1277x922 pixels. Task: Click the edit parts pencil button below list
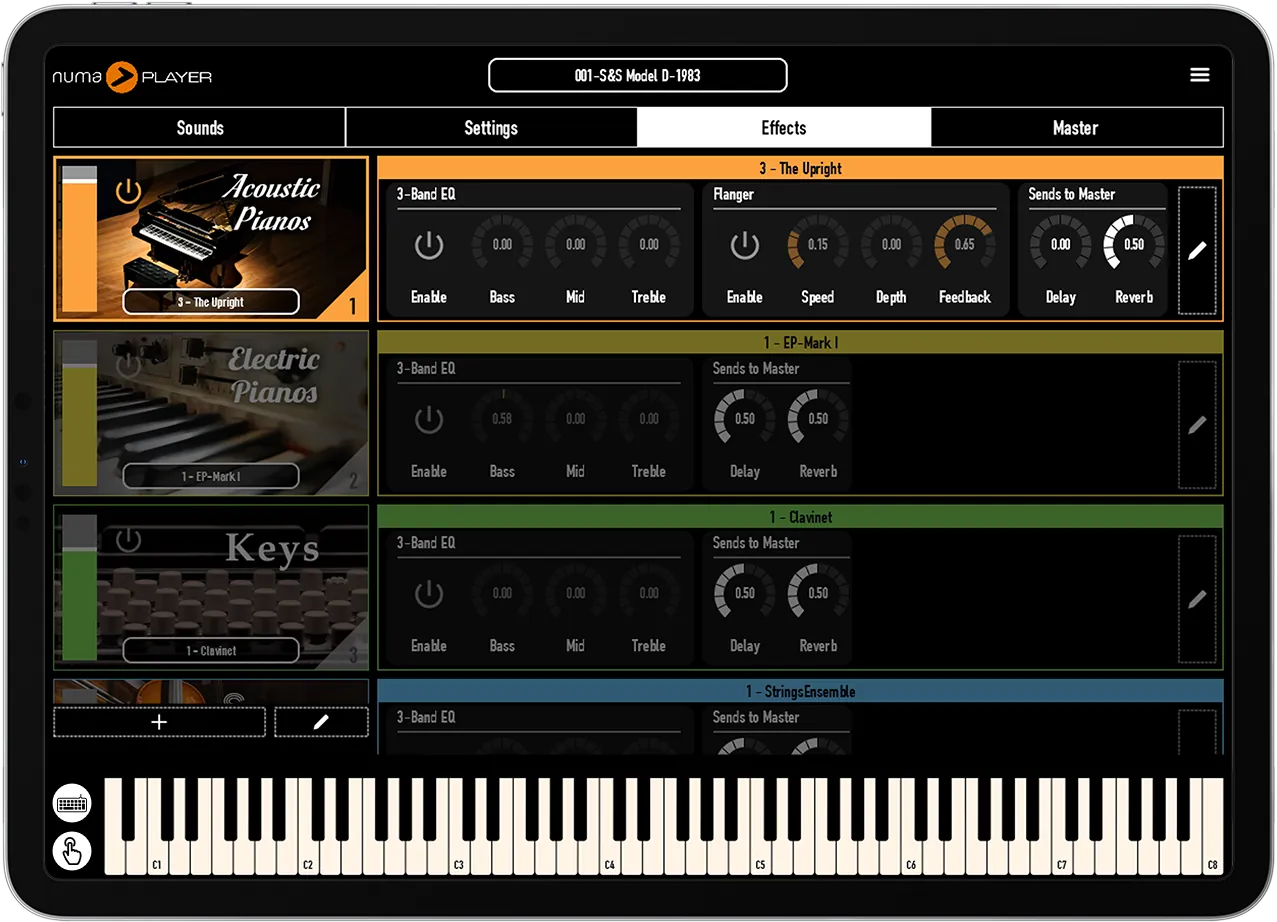321,722
